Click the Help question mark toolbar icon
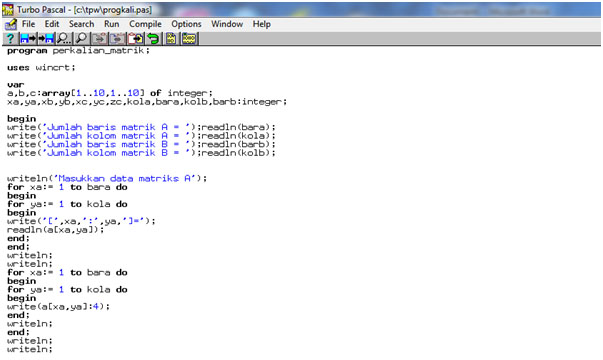This screenshot has height=360, width=603. click(x=10, y=38)
